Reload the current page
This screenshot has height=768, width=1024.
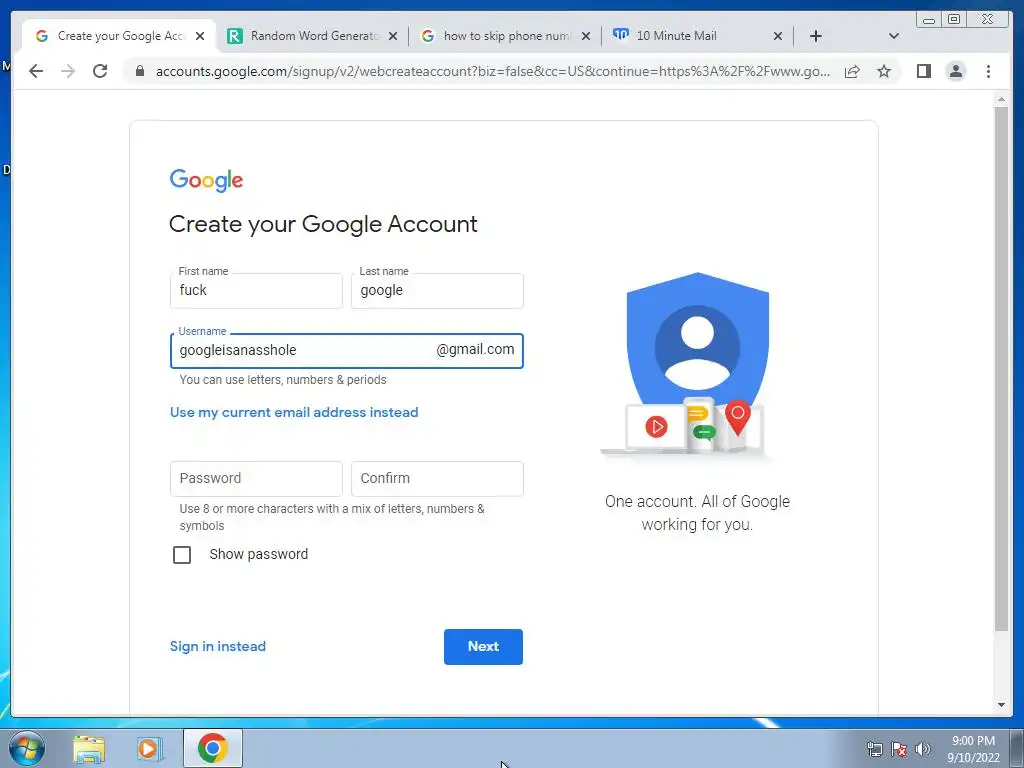[x=100, y=71]
